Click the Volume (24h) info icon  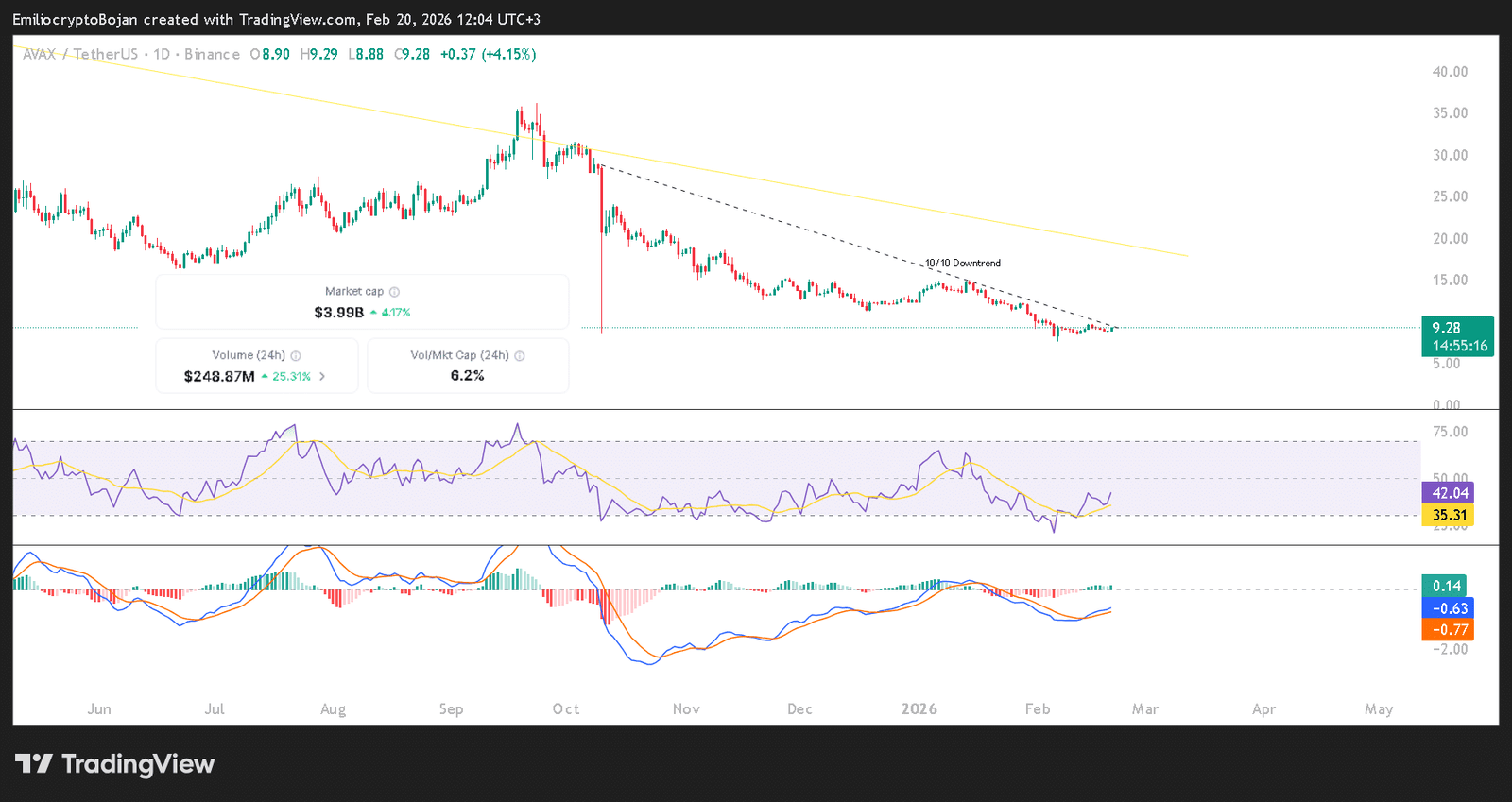(x=296, y=356)
